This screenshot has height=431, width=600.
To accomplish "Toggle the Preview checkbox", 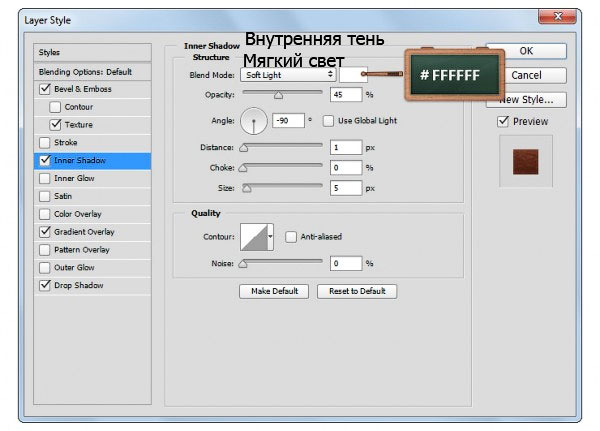I will [x=503, y=122].
